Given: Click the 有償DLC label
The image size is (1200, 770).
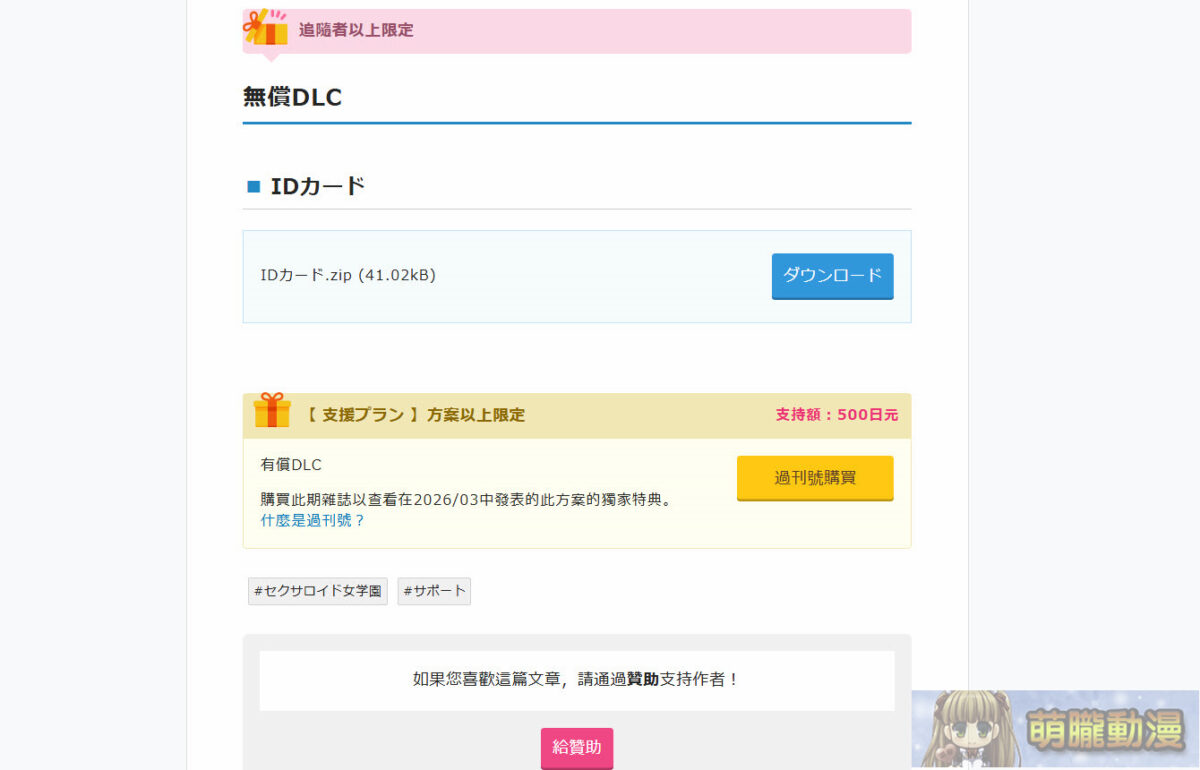Looking at the screenshot, I should click(x=291, y=465).
